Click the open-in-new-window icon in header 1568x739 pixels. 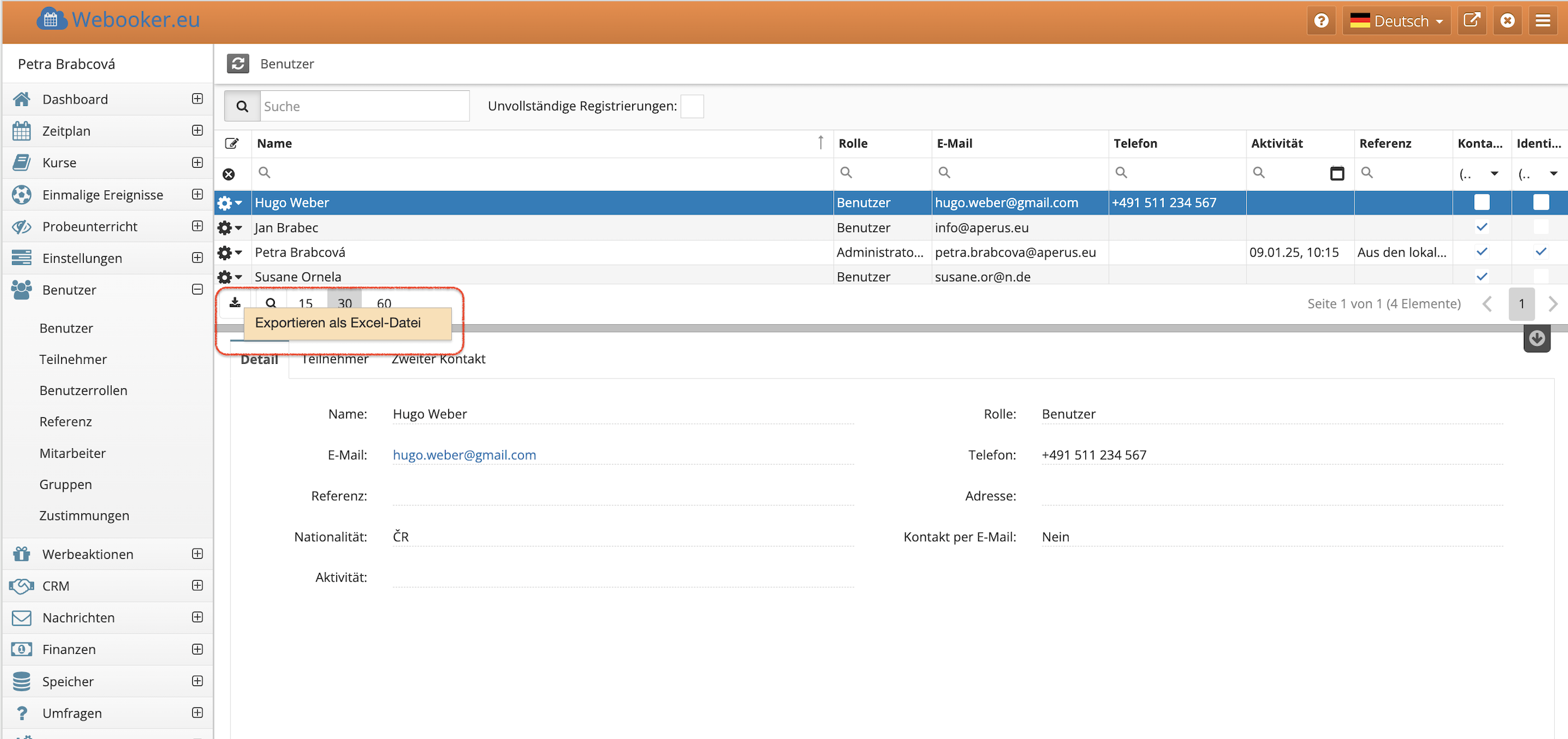click(x=1471, y=21)
